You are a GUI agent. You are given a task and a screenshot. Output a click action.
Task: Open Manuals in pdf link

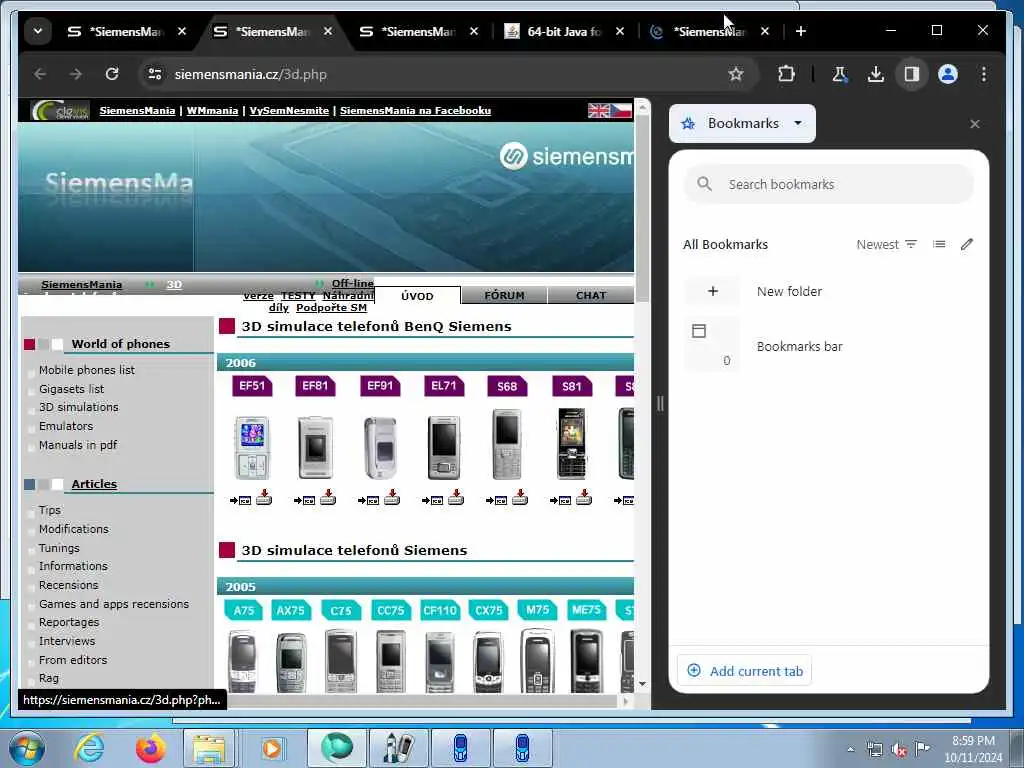point(78,445)
